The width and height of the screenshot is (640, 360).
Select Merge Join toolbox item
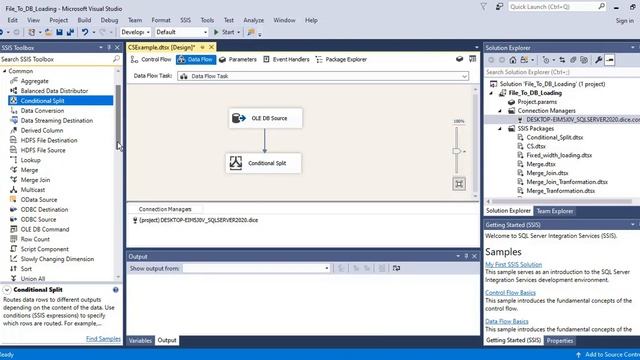click(35, 180)
